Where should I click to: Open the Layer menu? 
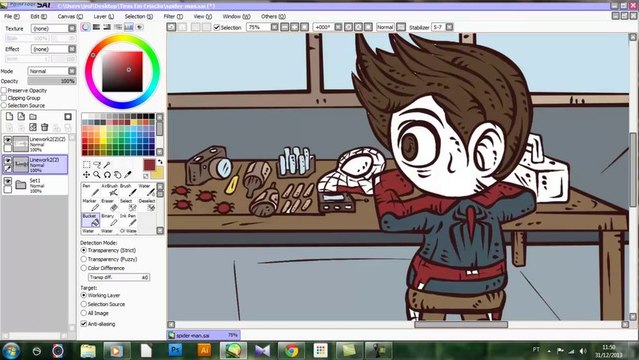click(104, 16)
